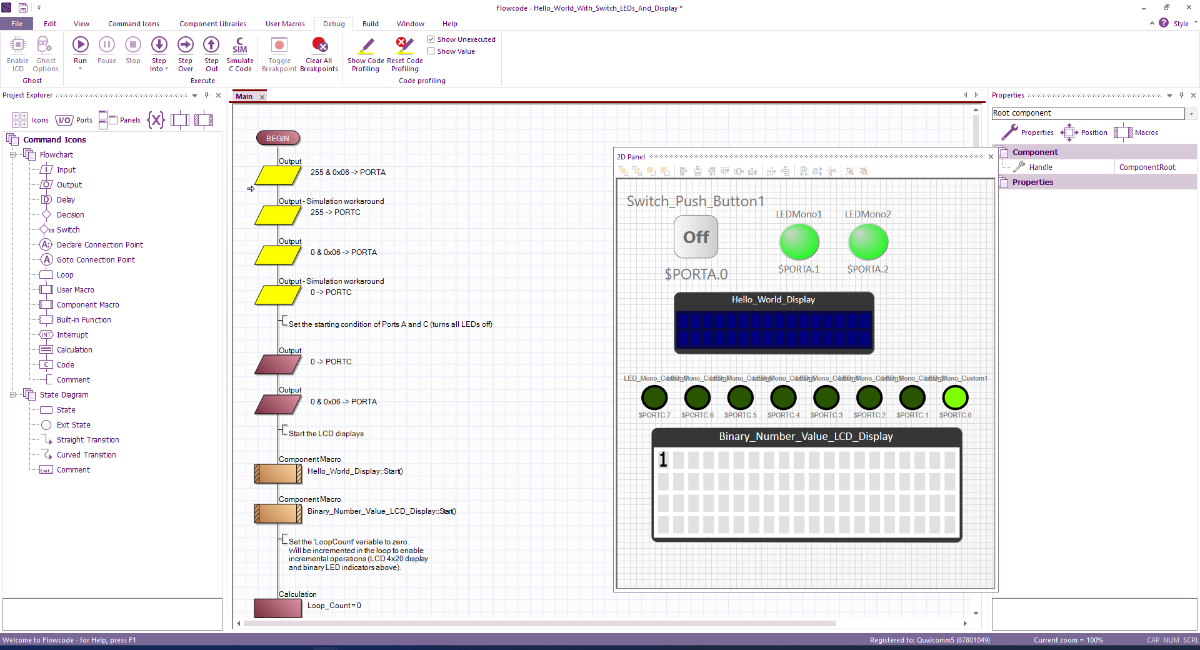
Task: Click Enable ICD in the Ghost group
Action: click(x=17, y=50)
